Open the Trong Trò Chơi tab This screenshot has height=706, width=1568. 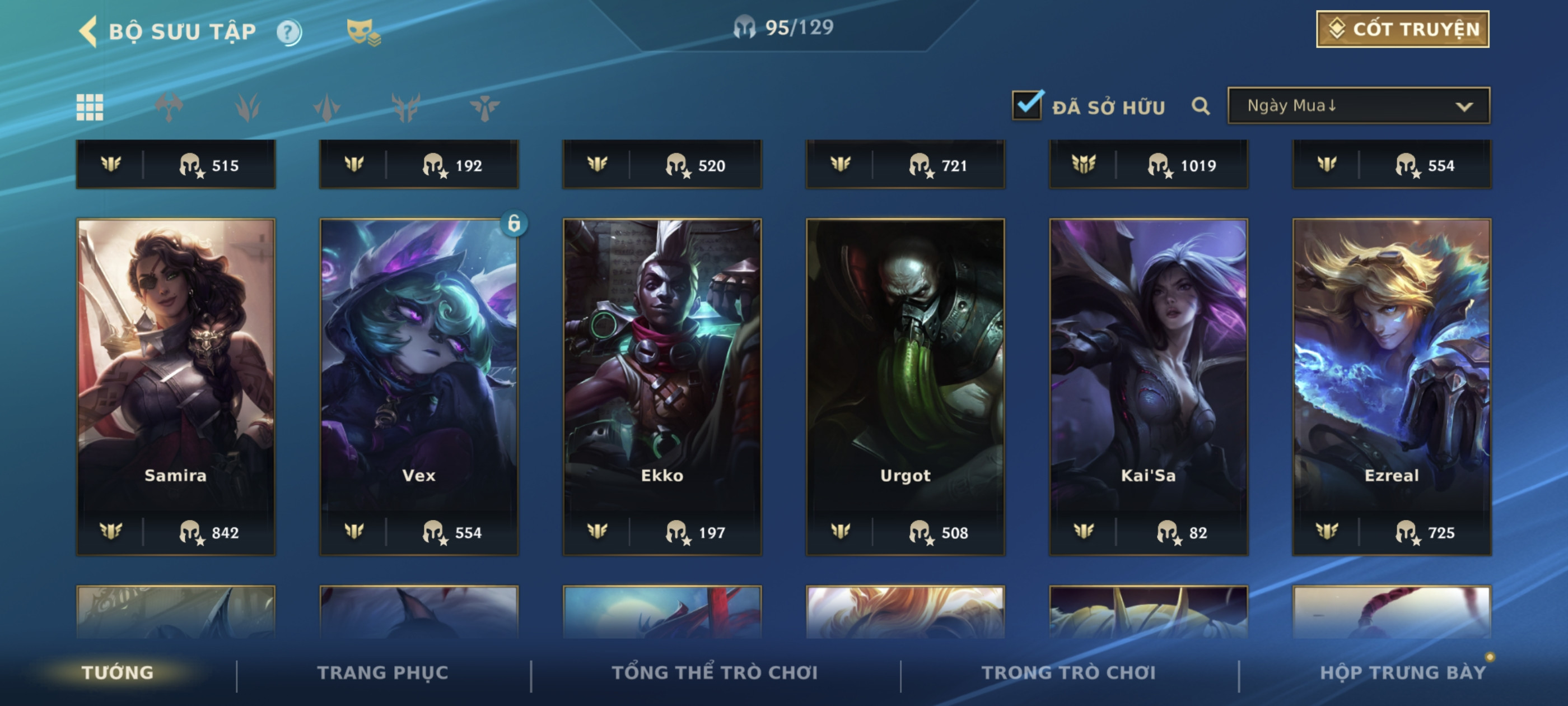pos(1068,672)
